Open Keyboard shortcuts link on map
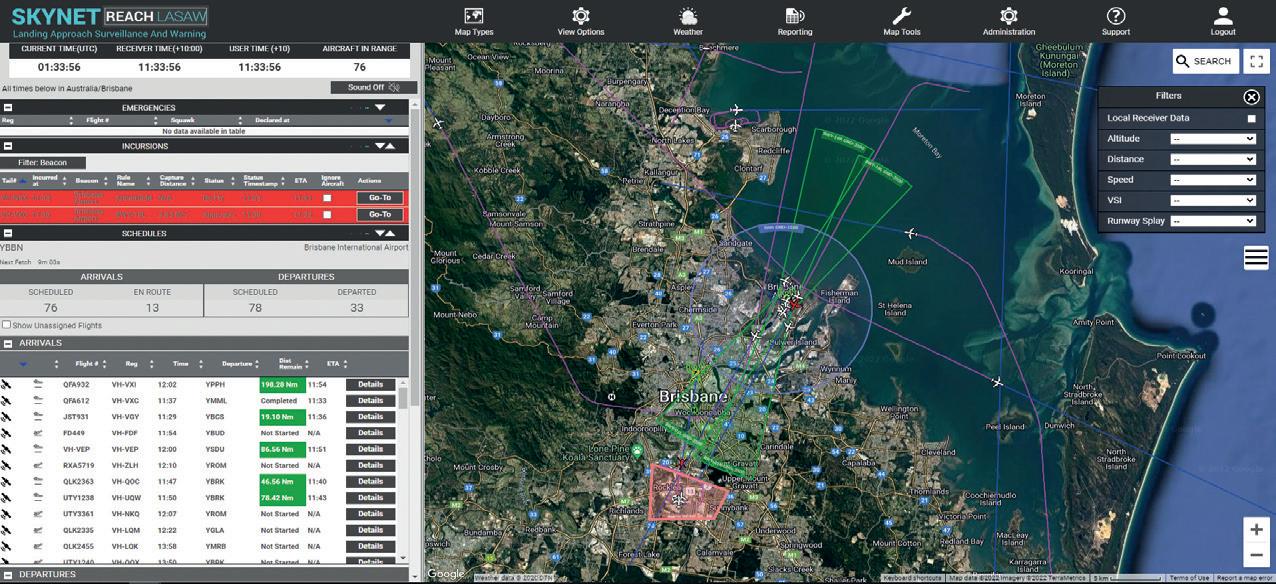The image size is (1276, 584). [x=912, y=578]
